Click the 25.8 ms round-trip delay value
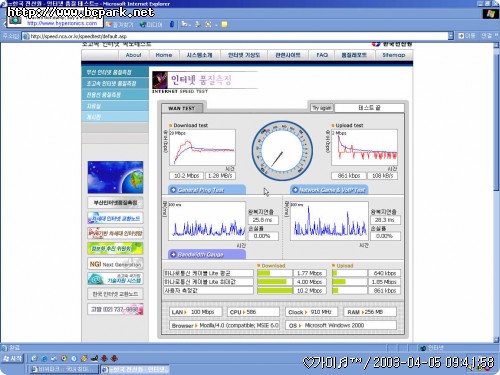Image resolution: width=500 pixels, height=375 pixels. tap(263, 220)
